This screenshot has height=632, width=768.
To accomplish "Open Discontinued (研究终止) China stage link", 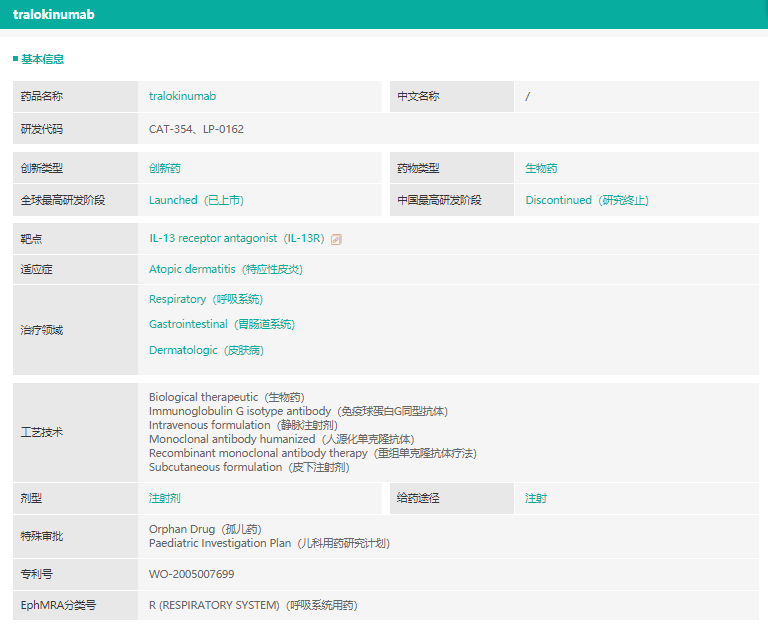I will pos(587,200).
